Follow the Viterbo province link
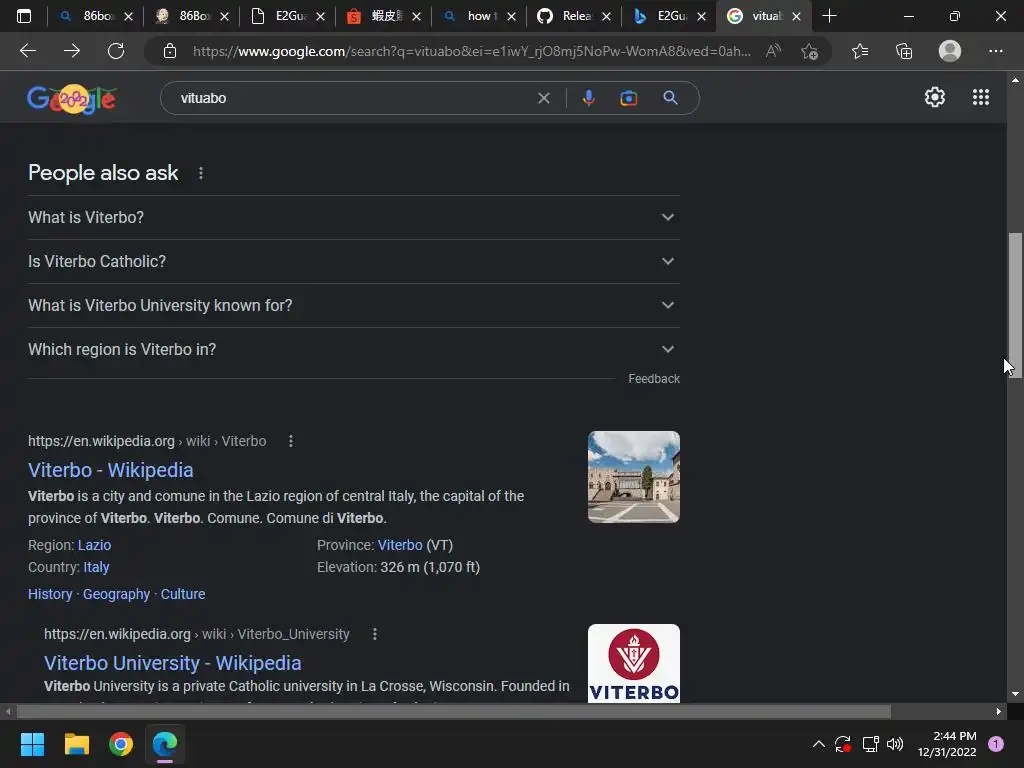 [400, 545]
